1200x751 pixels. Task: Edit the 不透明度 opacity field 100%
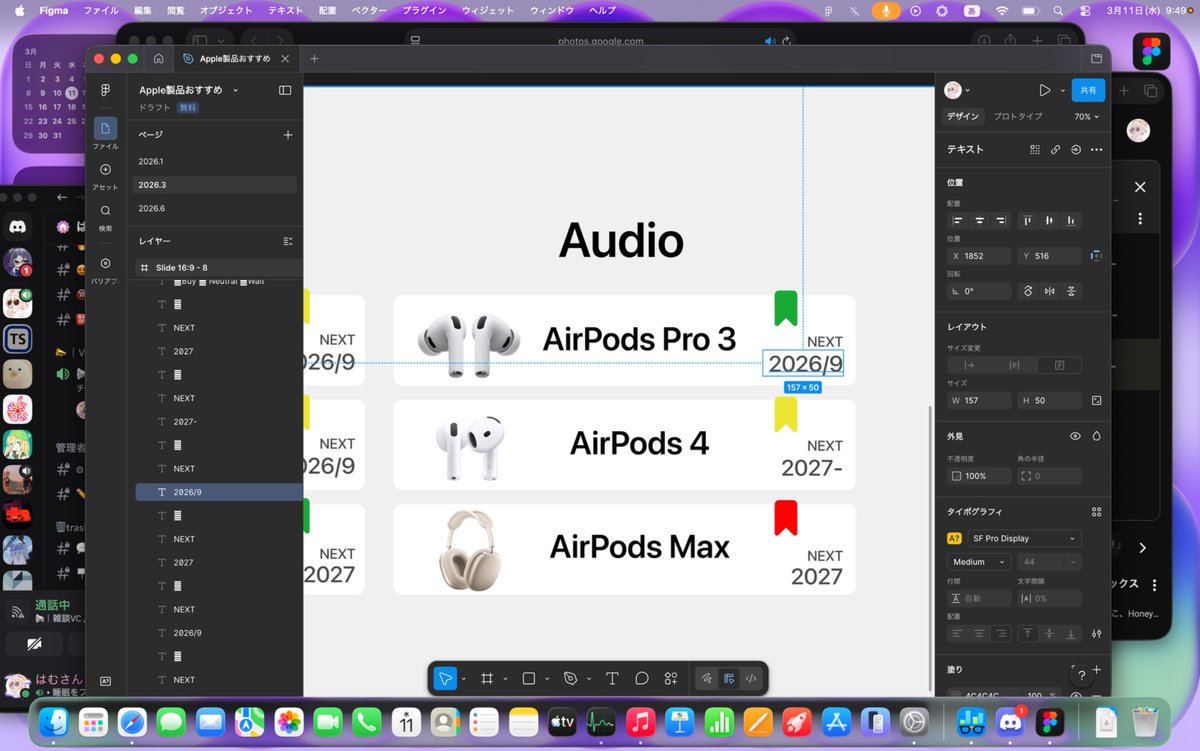979,476
